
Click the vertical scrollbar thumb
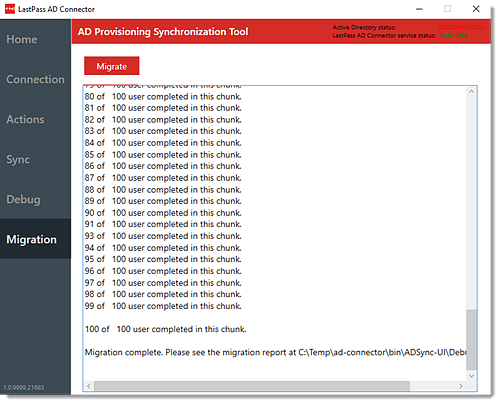point(471,339)
